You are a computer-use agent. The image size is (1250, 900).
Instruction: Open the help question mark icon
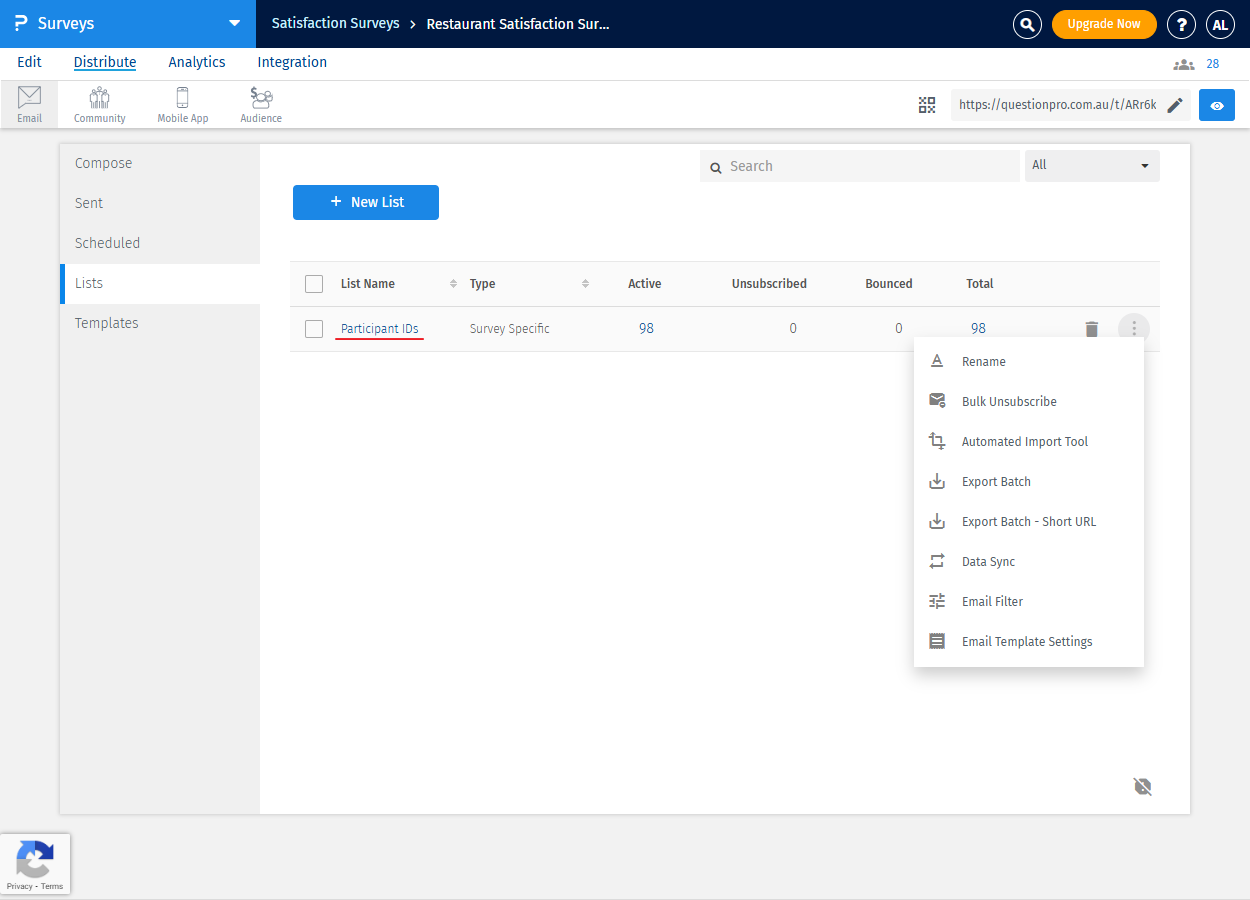click(1181, 24)
